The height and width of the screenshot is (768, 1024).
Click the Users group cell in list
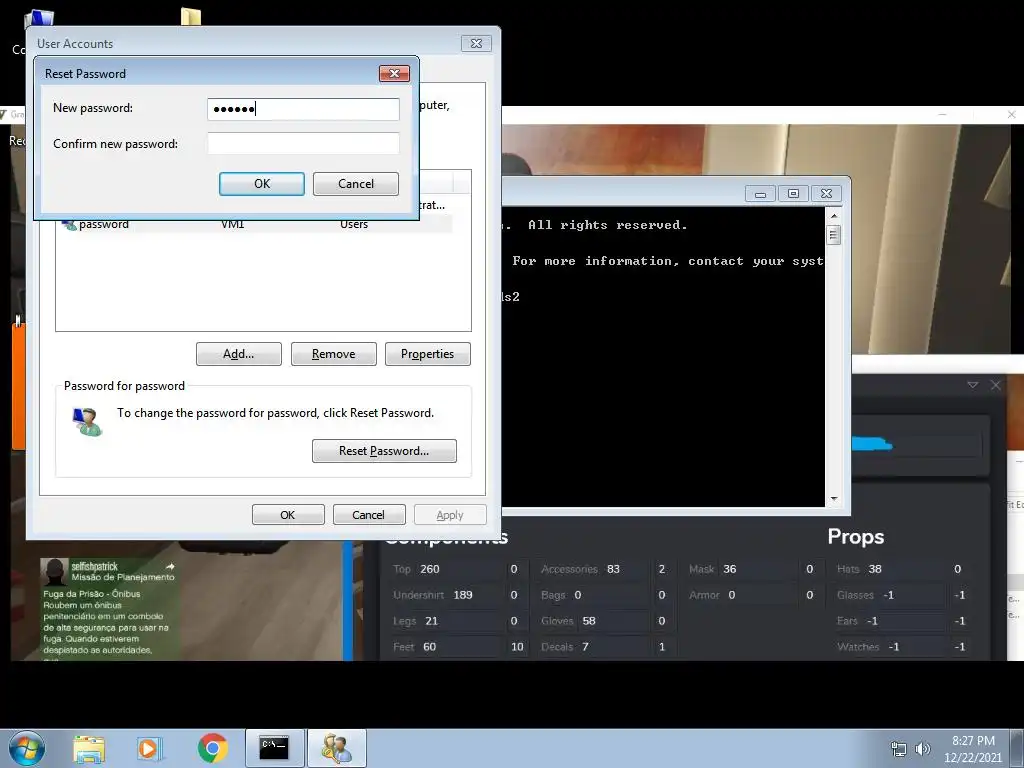tap(354, 225)
